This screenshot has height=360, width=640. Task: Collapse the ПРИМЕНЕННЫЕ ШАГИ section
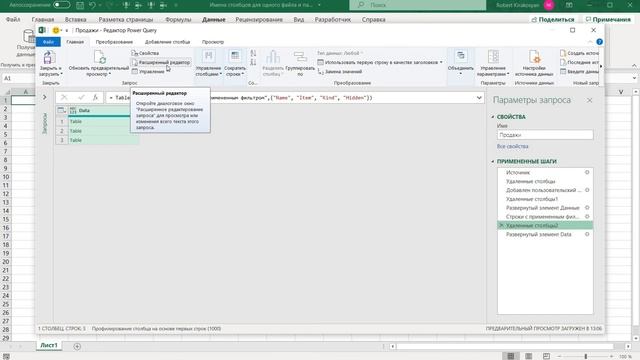pos(492,162)
